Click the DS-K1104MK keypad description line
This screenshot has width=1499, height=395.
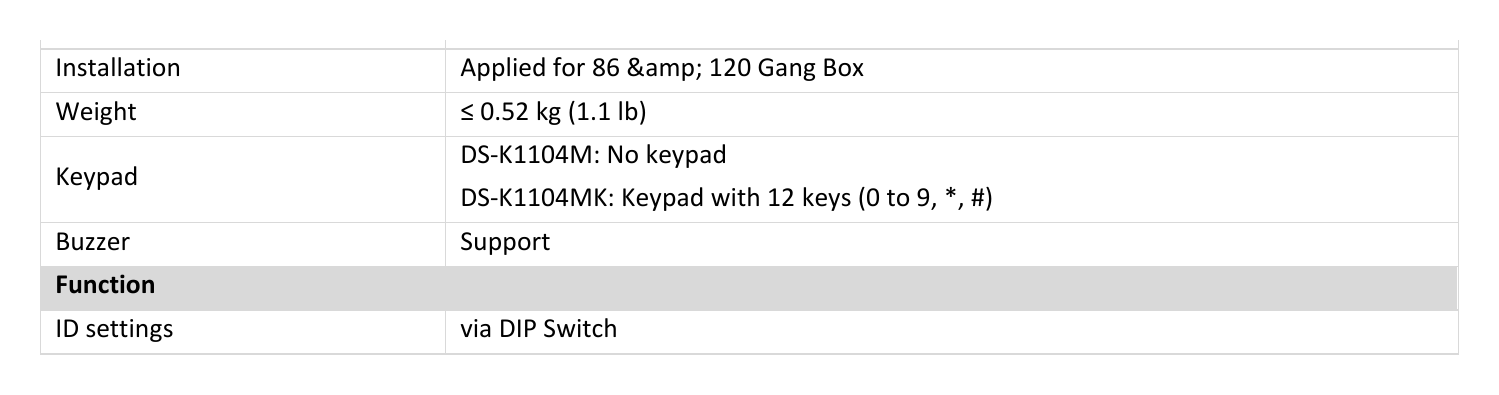point(725,199)
